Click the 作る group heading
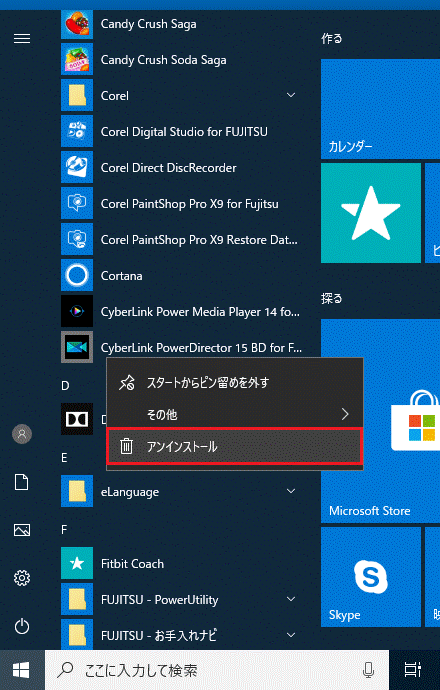The image size is (440, 690). pyautogui.click(x=332, y=39)
